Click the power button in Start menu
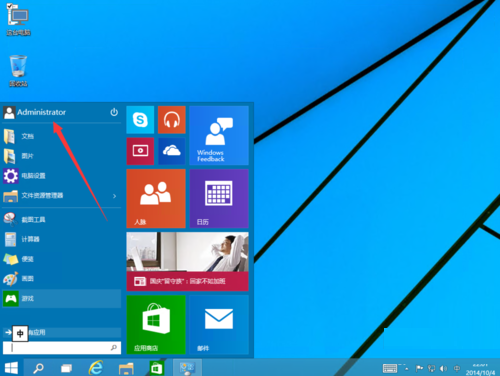The image size is (500, 376). coord(114,112)
